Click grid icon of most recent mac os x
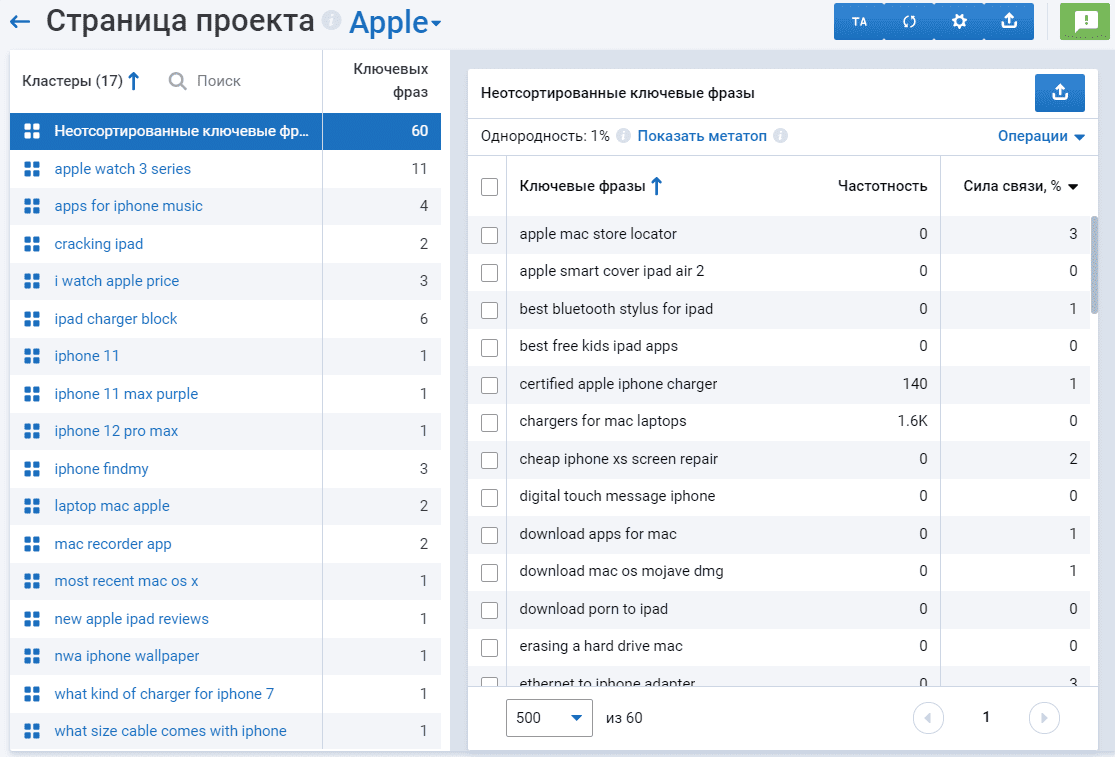This screenshot has width=1115, height=757. (x=32, y=581)
